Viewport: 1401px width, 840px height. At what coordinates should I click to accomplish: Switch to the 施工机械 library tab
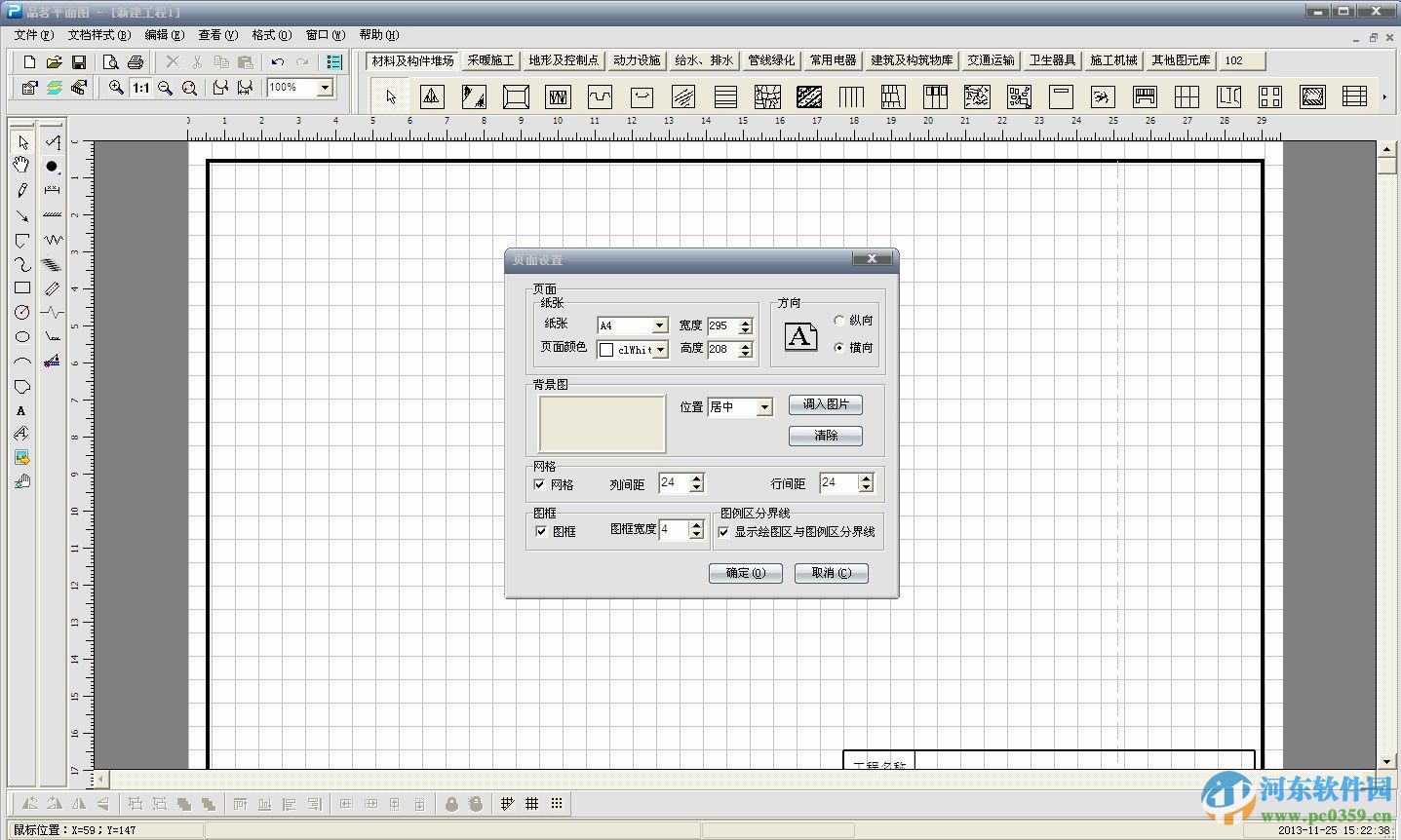pyautogui.click(x=1113, y=60)
